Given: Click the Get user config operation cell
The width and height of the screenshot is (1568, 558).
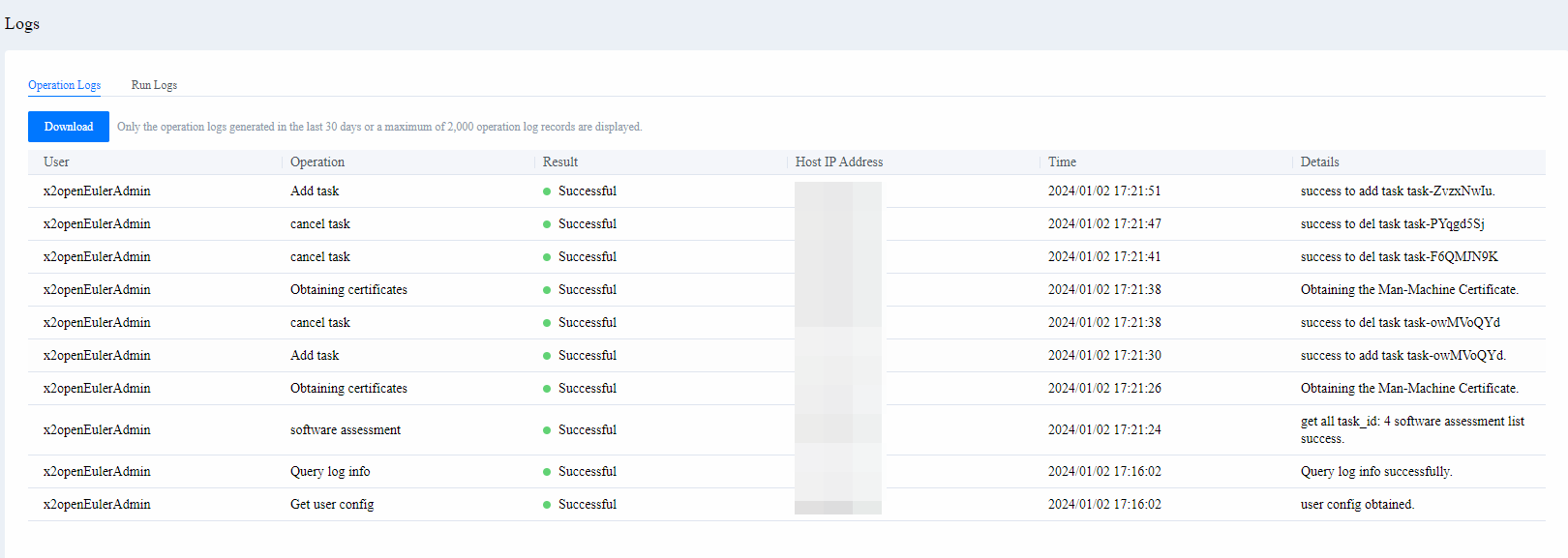Looking at the screenshot, I should (x=332, y=505).
